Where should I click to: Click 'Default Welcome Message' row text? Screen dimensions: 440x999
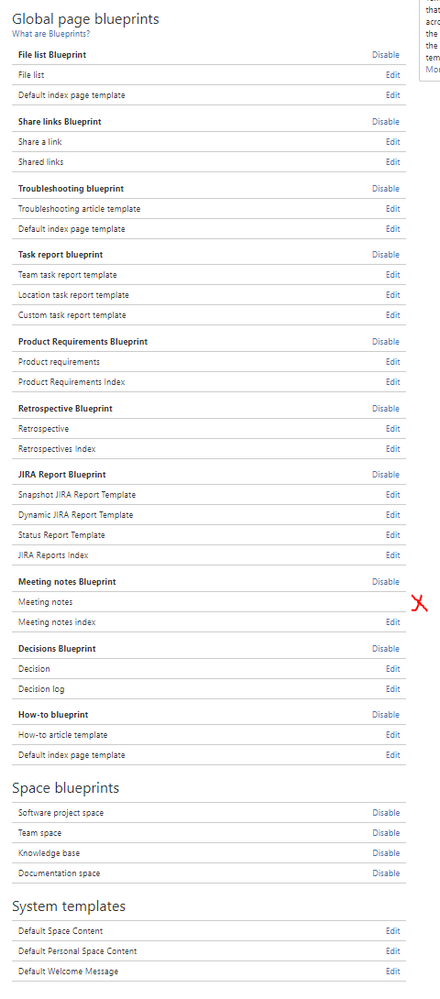click(68, 971)
